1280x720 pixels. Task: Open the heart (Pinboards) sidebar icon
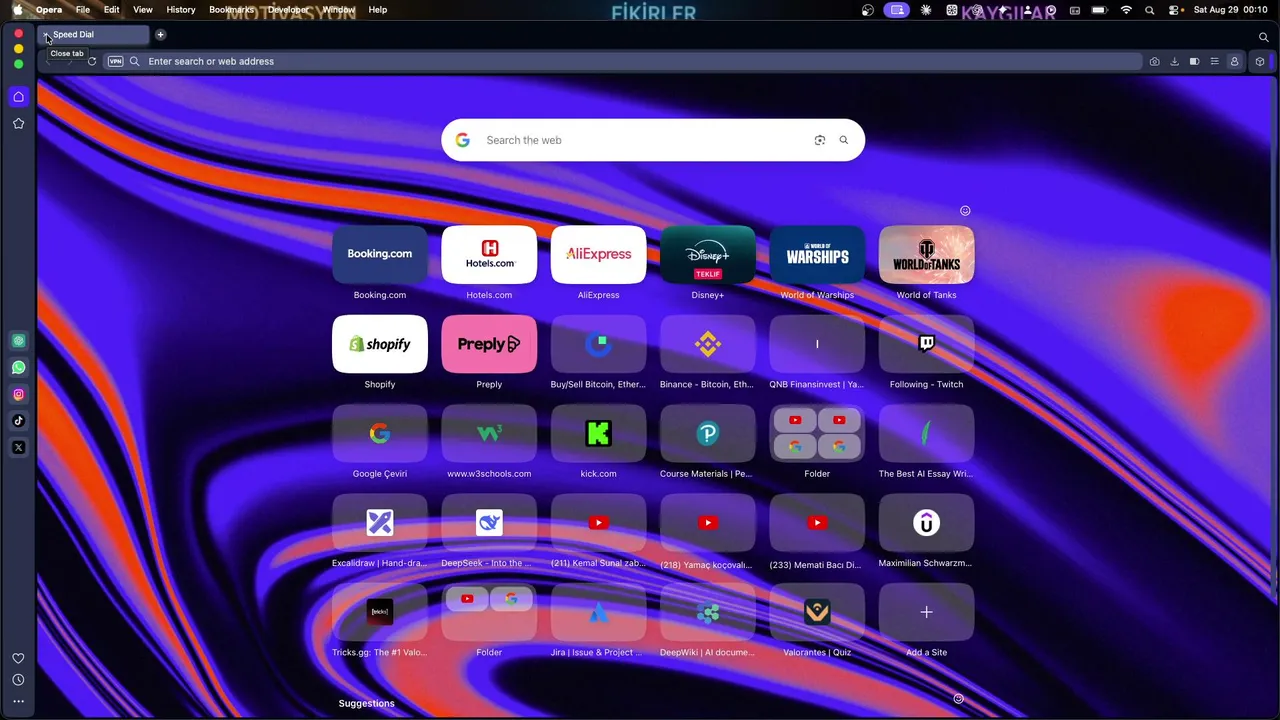(x=18, y=658)
